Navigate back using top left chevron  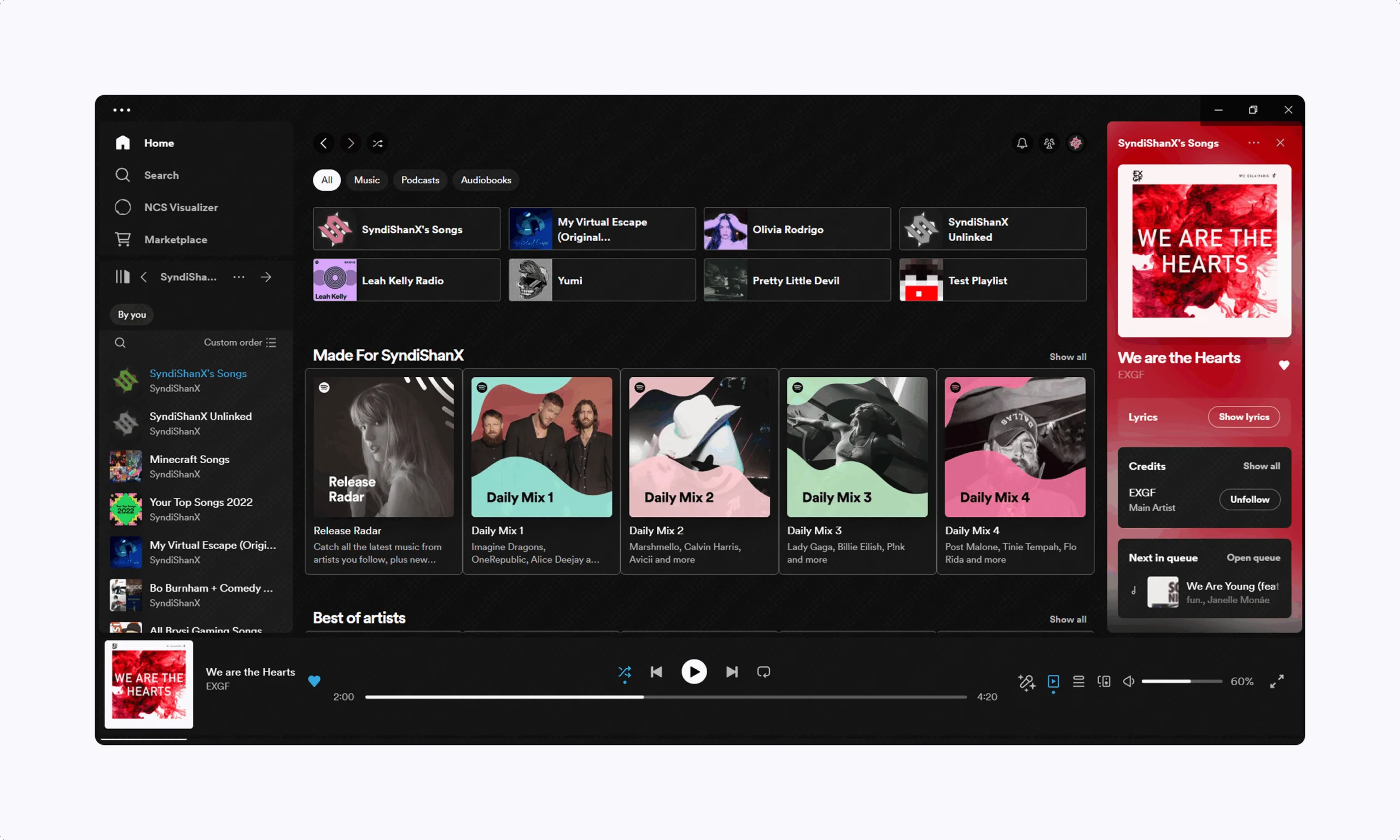(x=323, y=143)
